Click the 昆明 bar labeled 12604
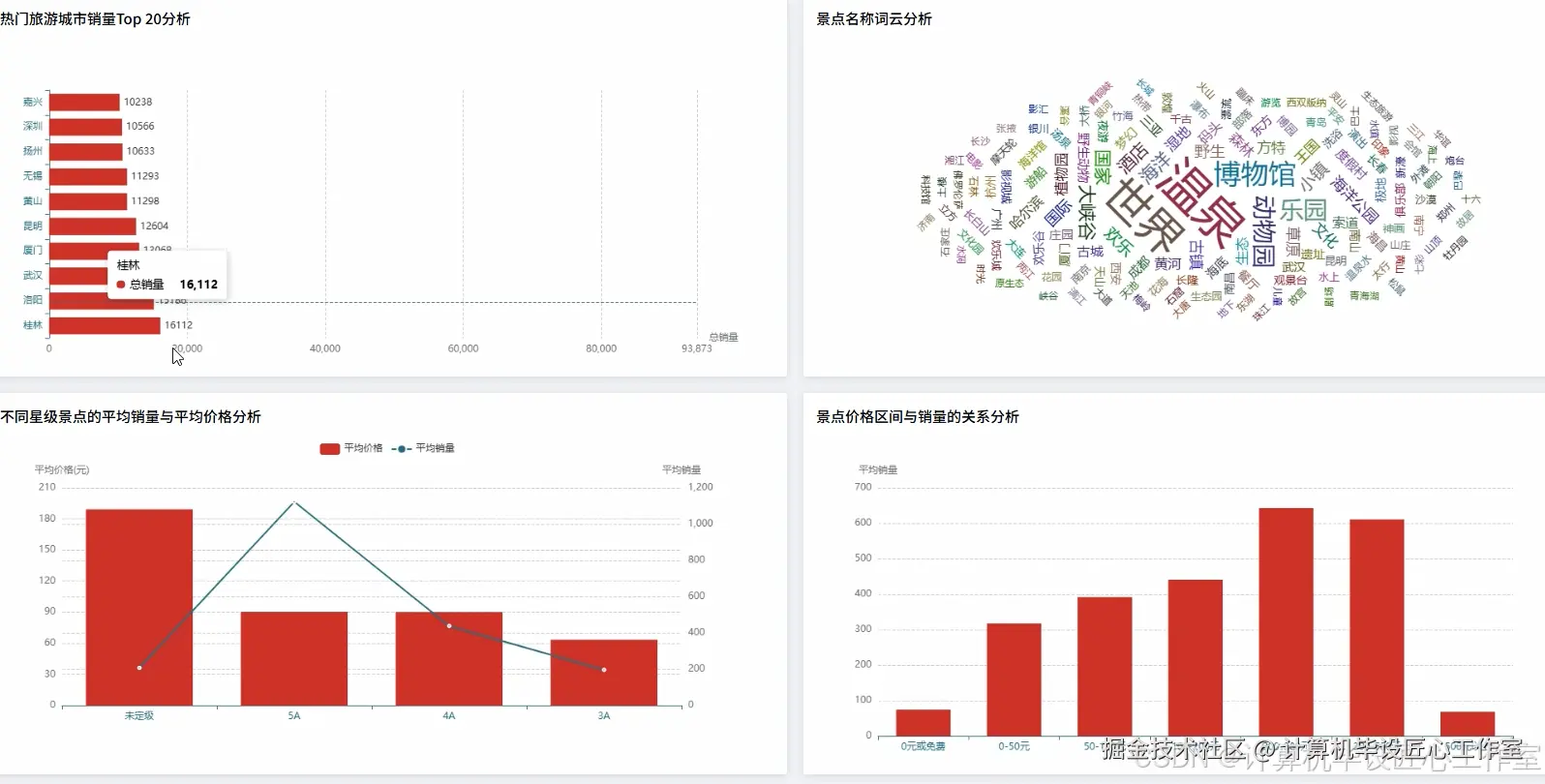 tap(93, 226)
